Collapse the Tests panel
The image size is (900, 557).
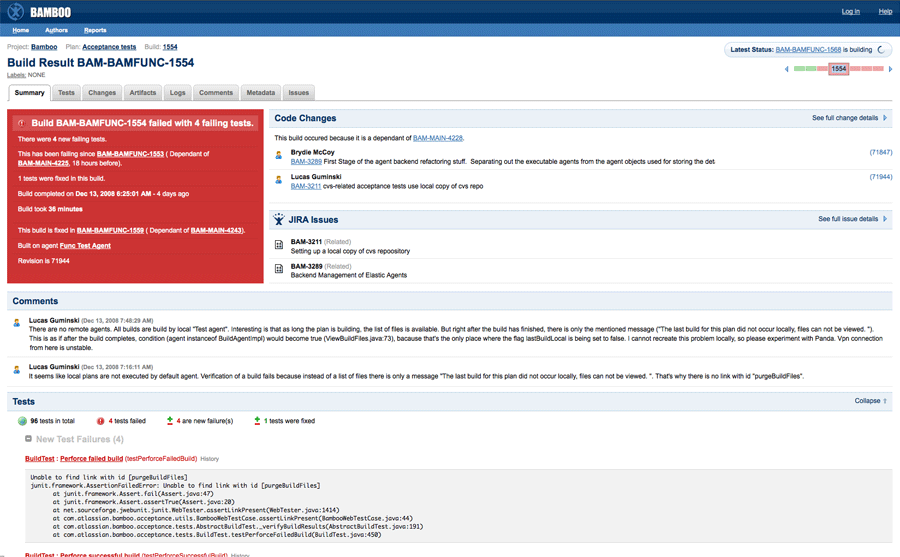[871, 401]
